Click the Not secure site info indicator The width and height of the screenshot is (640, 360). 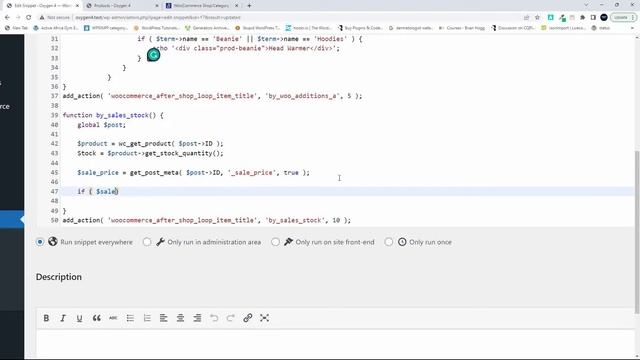pos(55,18)
